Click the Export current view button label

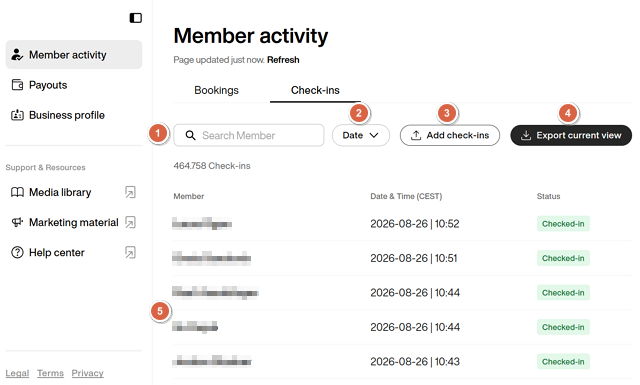(x=579, y=135)
